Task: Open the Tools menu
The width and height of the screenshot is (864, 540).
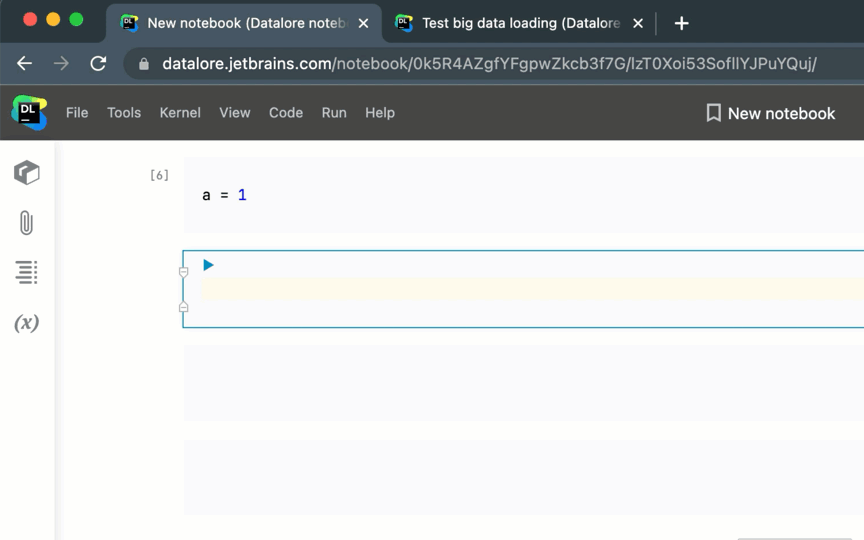Action: click(124, 112)
